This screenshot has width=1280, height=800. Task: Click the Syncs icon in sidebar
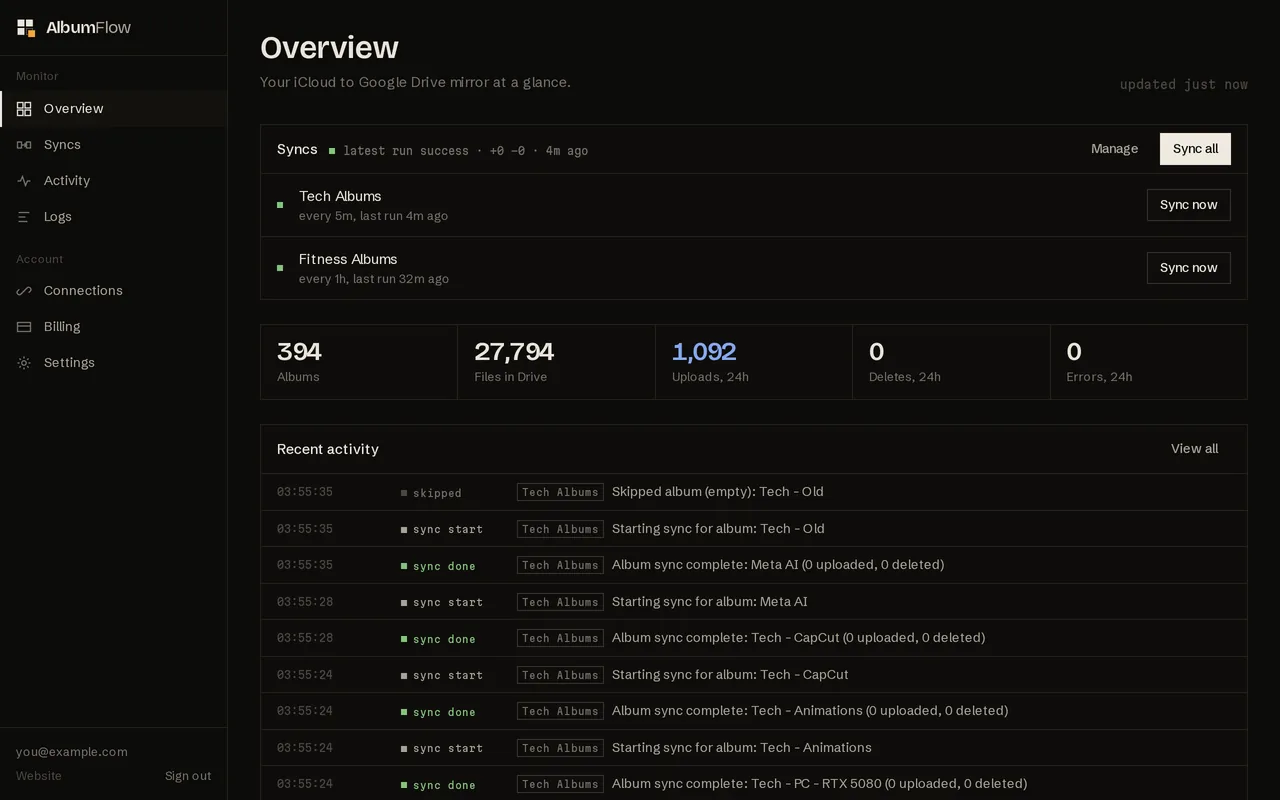pyautogui.click(x=24, y=145)
